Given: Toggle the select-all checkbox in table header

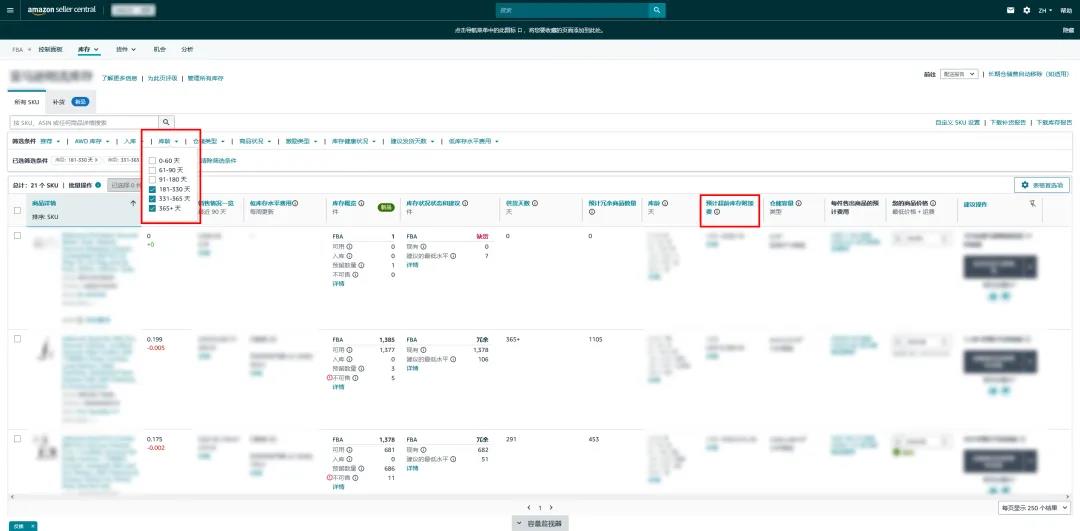Looking at the screenshot, I should pos(17,210).
